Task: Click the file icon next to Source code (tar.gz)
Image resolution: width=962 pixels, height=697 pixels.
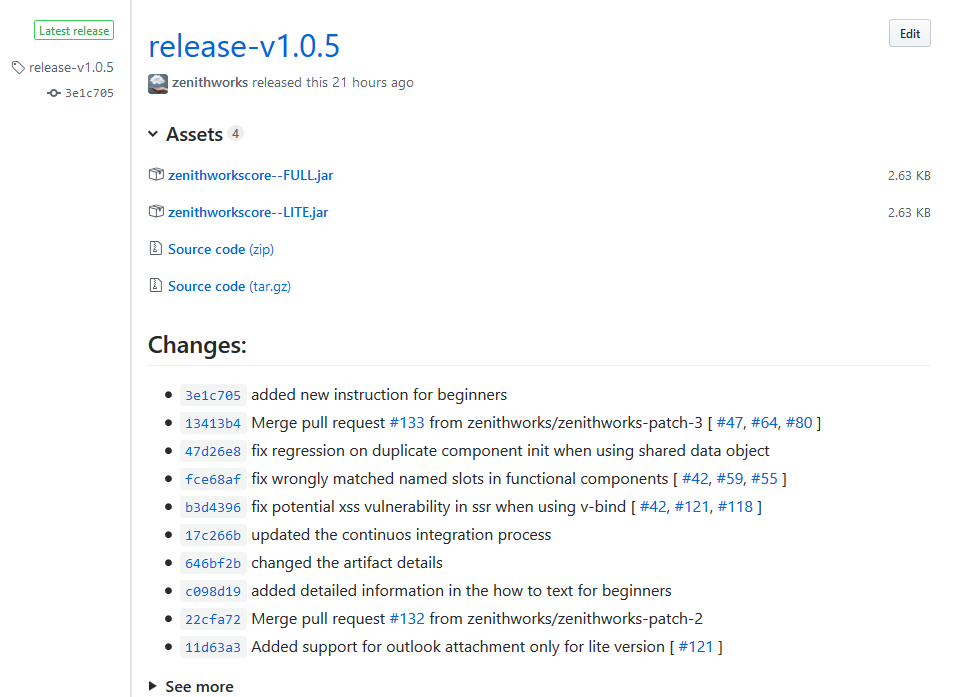Action: pos(156,285)
